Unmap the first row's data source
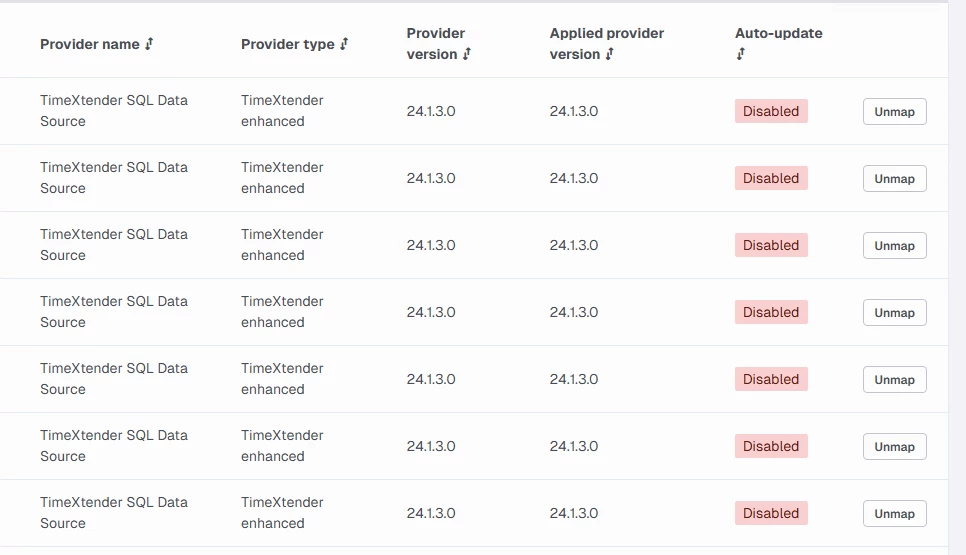Screen dimensions: 966x555 (894, 112)
